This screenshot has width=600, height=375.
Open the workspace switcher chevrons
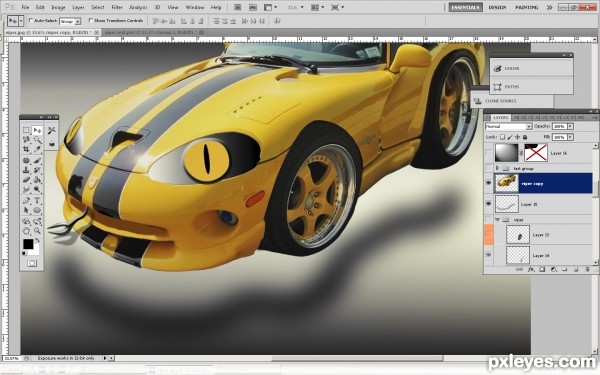(549, 7)
